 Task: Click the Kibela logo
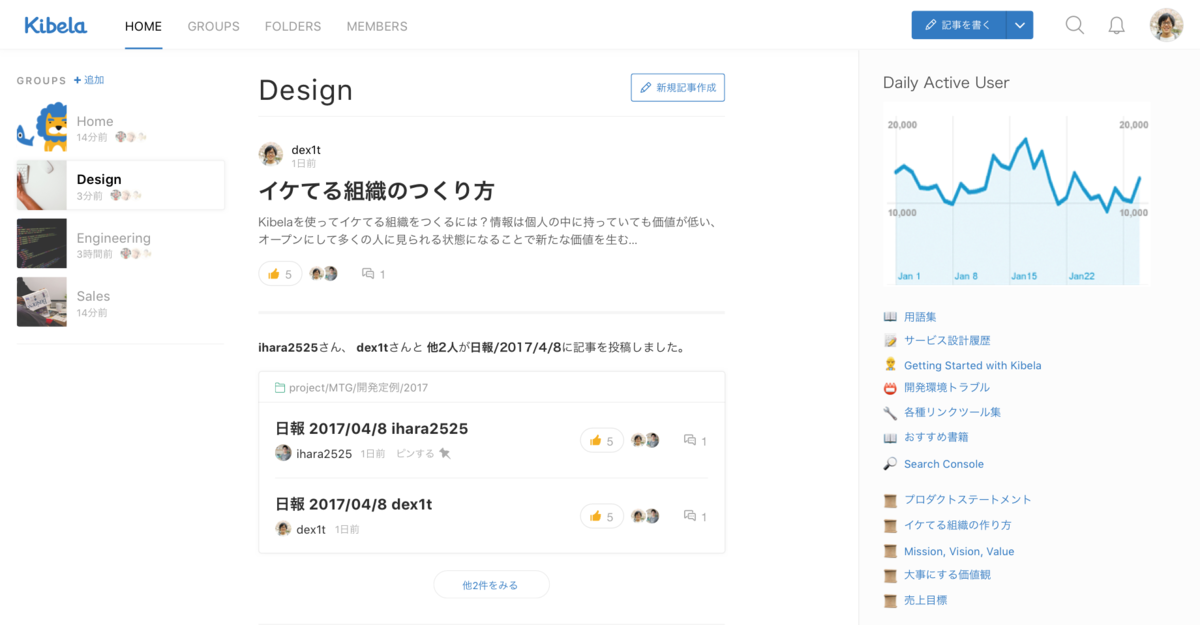click(x=55, y=25)
